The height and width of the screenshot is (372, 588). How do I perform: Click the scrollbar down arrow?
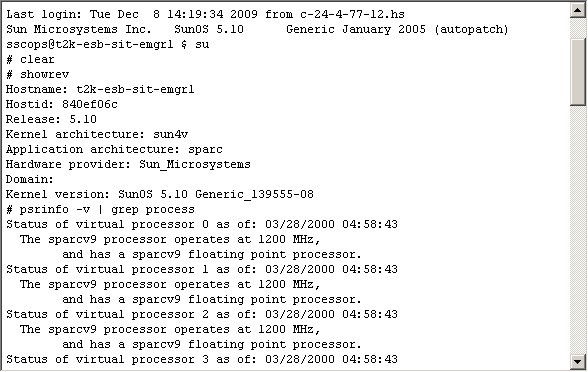tap(578, 362)
